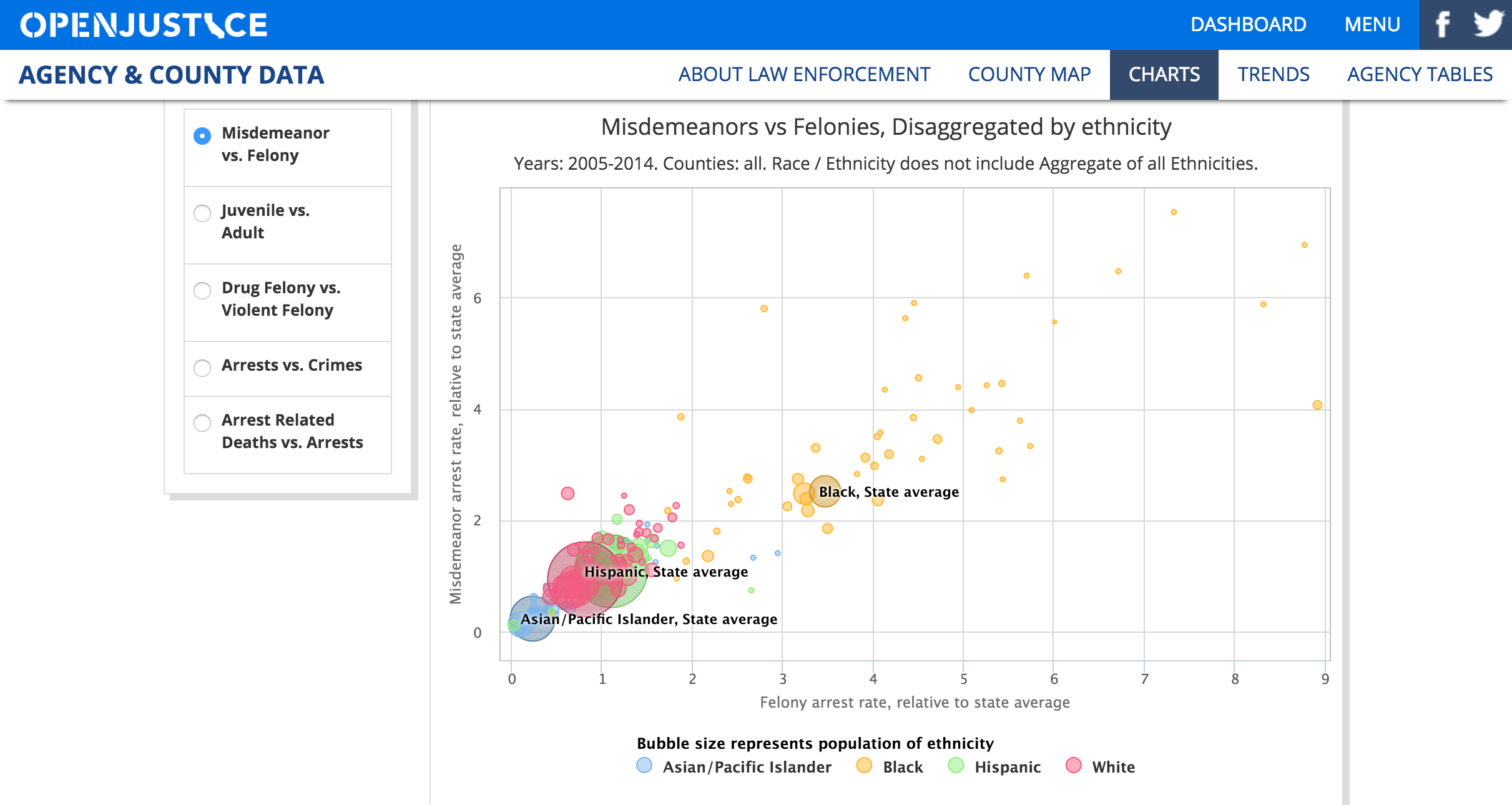The image size is (1512, 805).
Task: Open the Agency Tables tab
Action: tap(1420, 75)
